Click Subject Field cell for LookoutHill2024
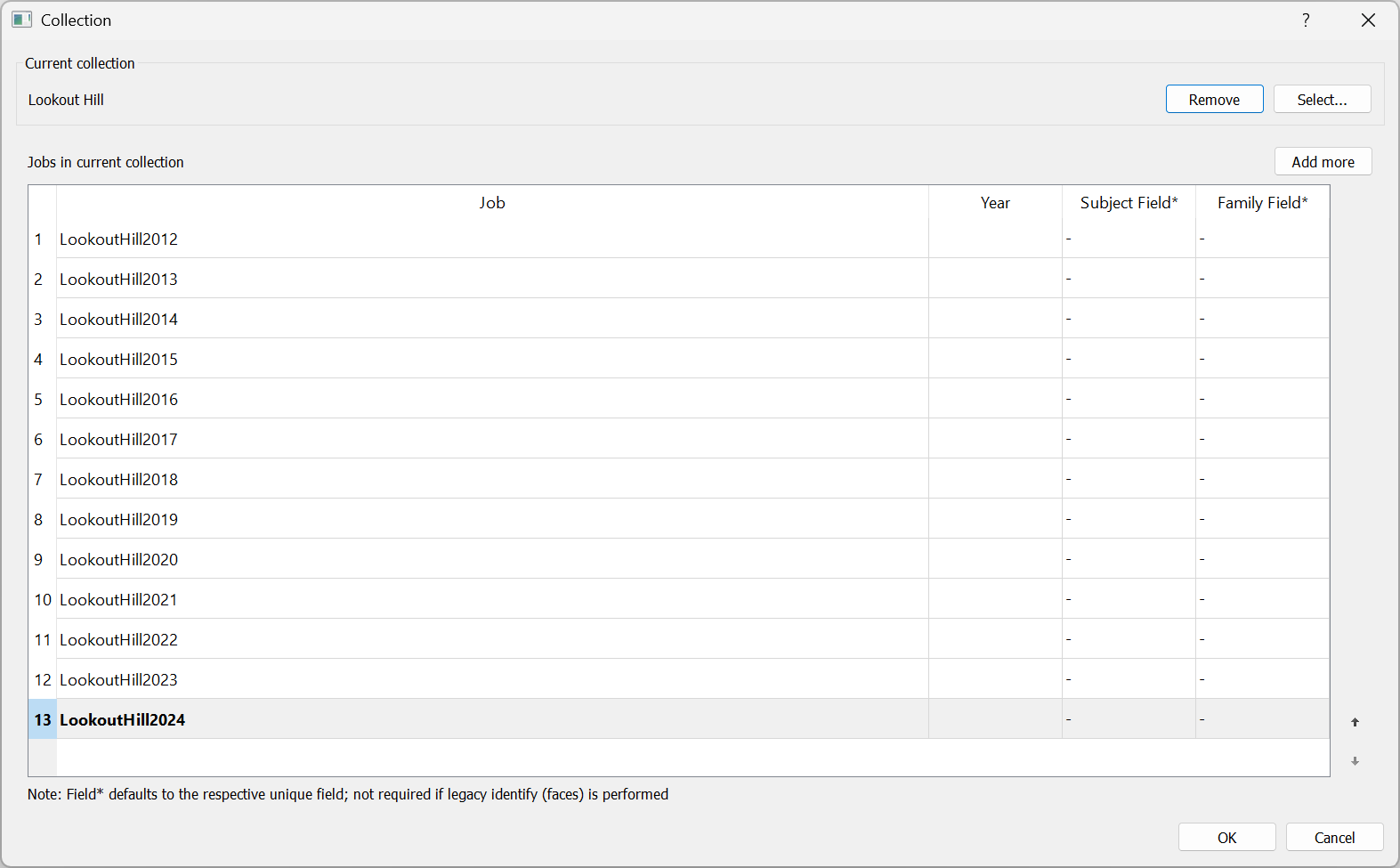Image resolution: width=1400 pixels, height=868 pixels. pos(1129,719)
